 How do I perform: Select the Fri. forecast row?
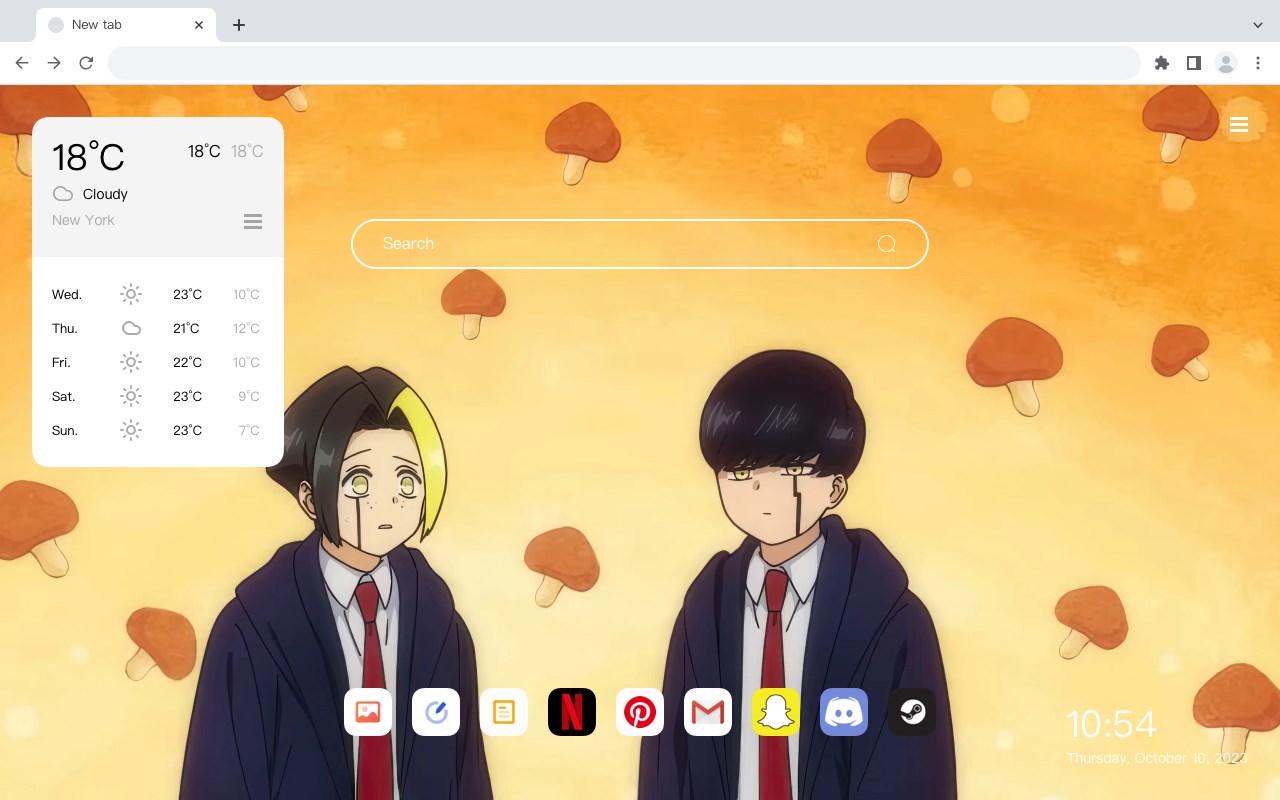coord(158,362)
